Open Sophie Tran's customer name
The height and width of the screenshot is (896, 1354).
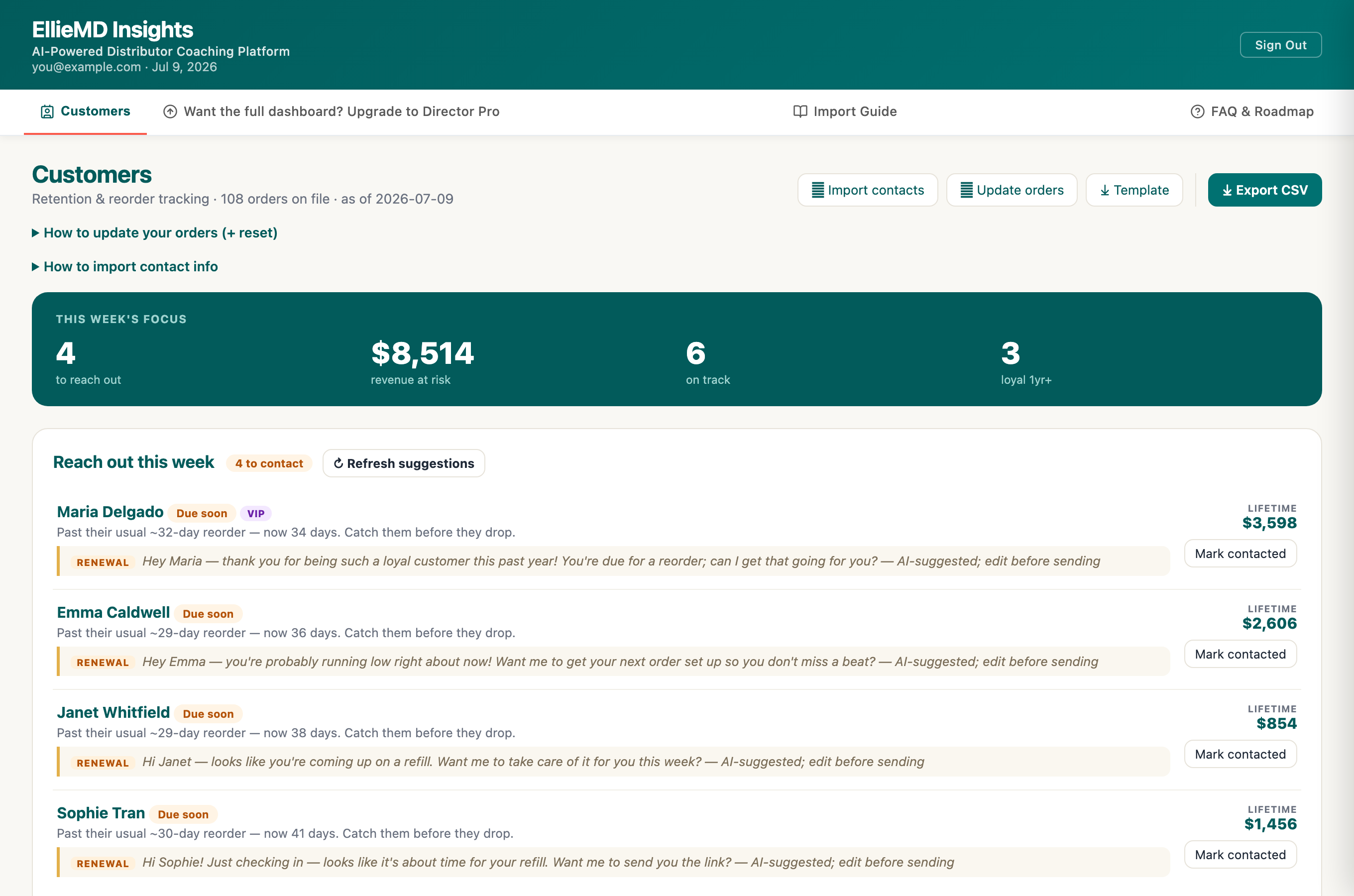click(101, 813)
